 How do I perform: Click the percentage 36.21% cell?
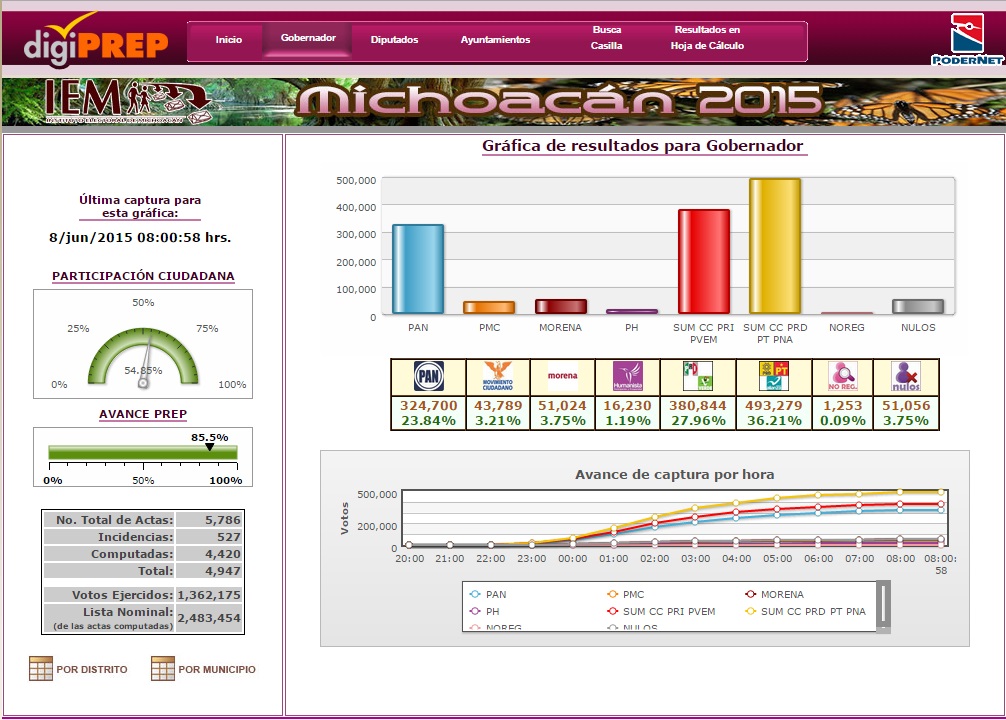click(774, 421)
